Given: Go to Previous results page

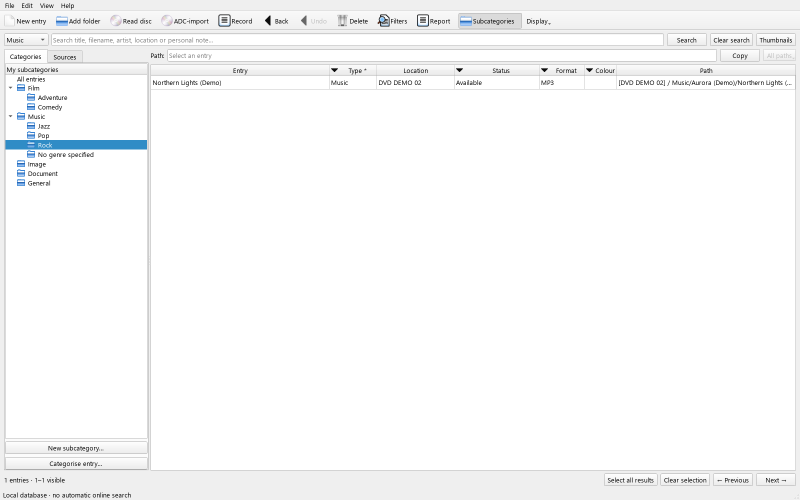Looking at the screenshot, I should pos(733,480).
